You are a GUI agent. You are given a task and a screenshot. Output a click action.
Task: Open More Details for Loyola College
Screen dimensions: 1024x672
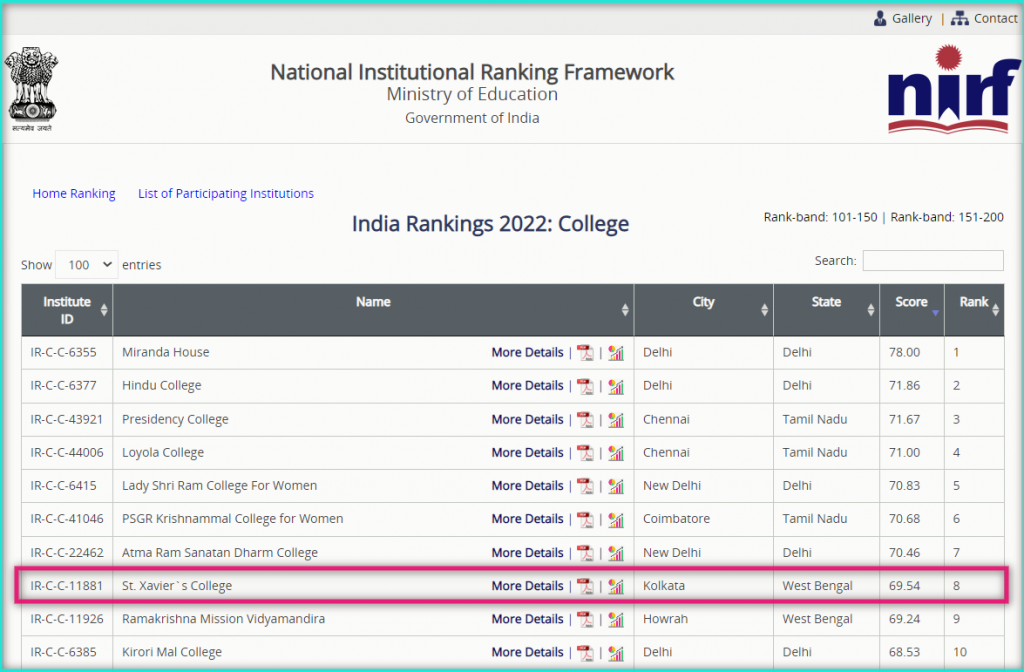(527, 453)
